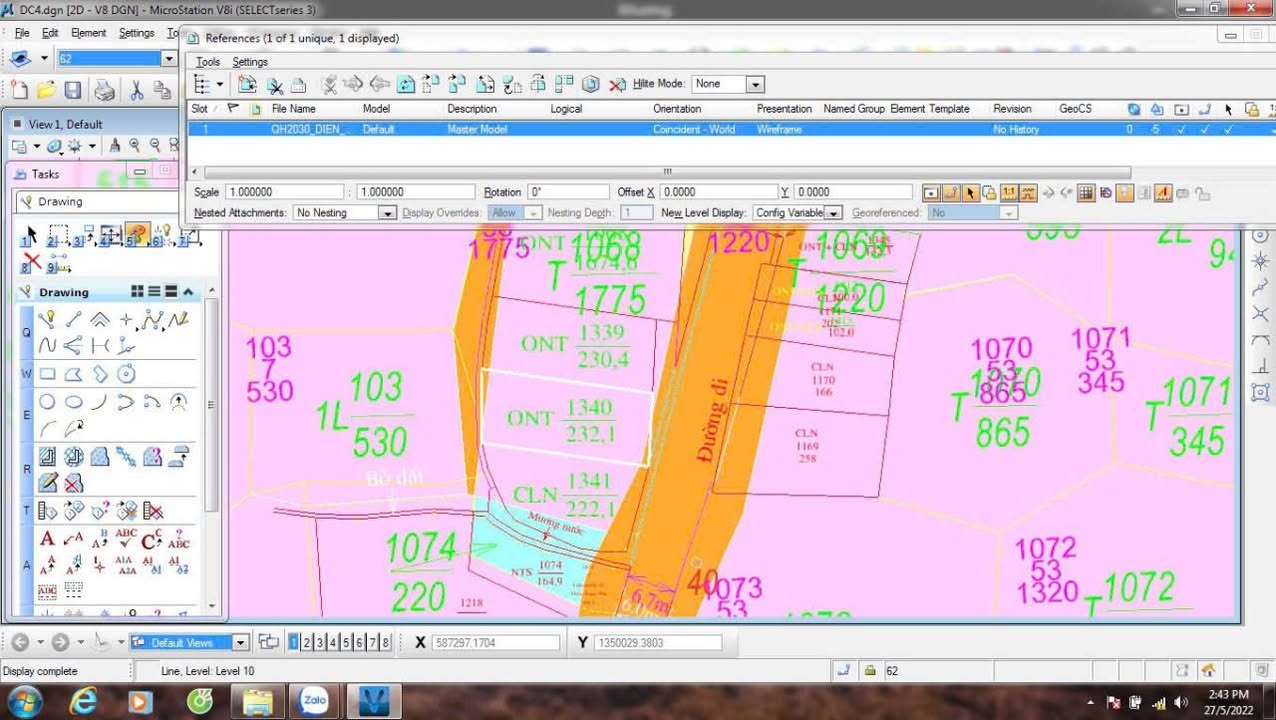This screenshot has height=720, width=1276.
Task: Click the Delete Element red X tool
Action: point(32,263)
